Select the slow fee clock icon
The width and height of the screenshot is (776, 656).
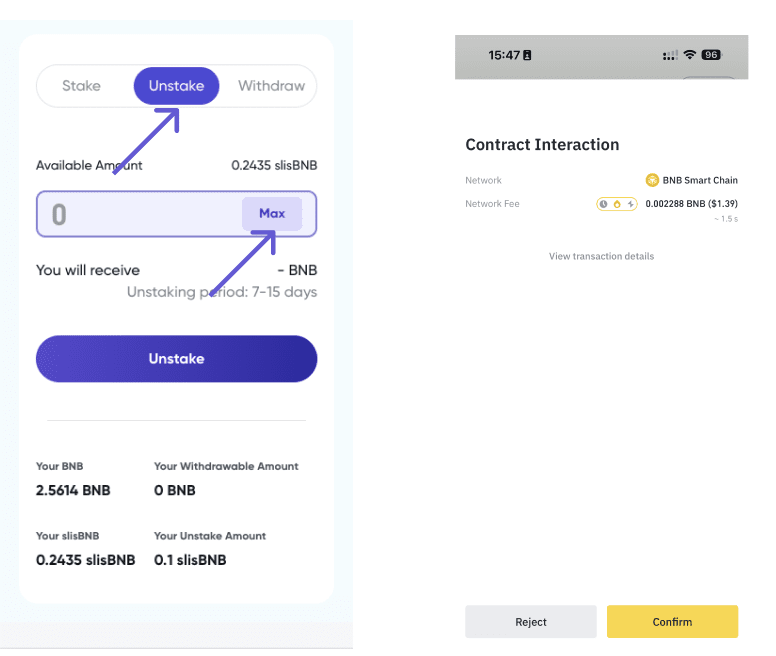coord(604,204)
